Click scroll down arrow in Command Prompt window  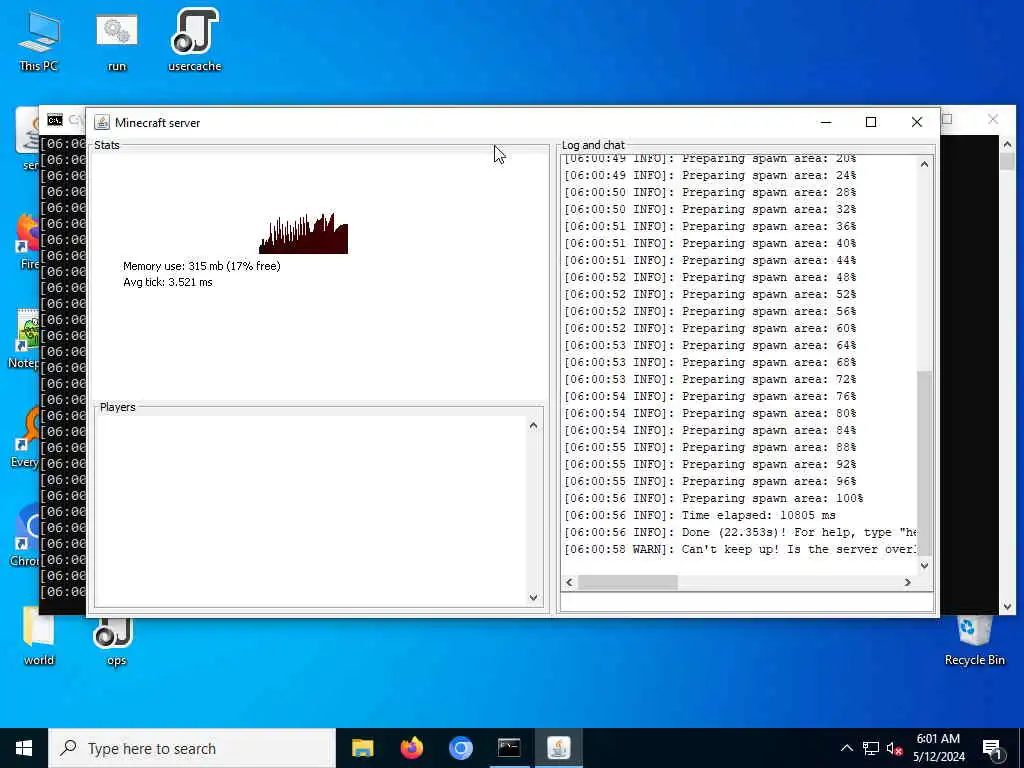(1007, 607)
